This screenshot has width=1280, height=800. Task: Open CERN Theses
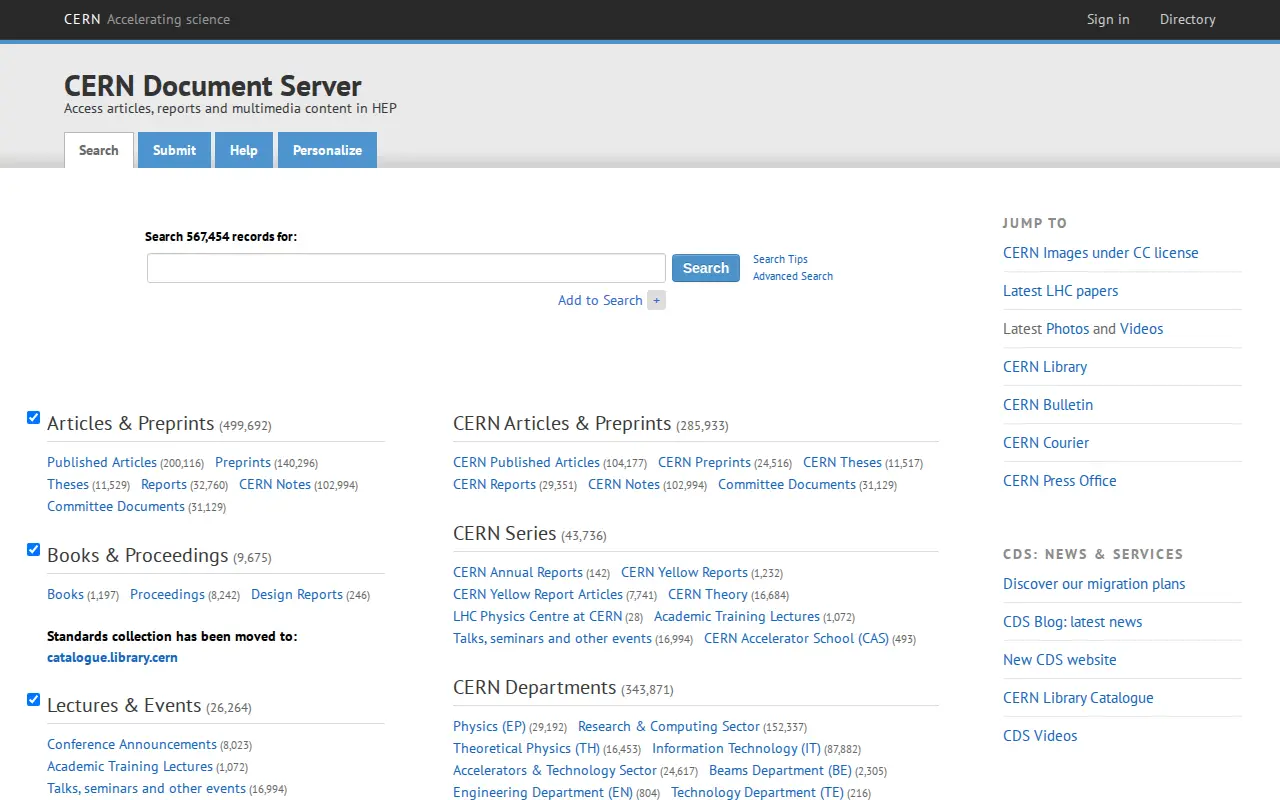click(x=842, y=462)
